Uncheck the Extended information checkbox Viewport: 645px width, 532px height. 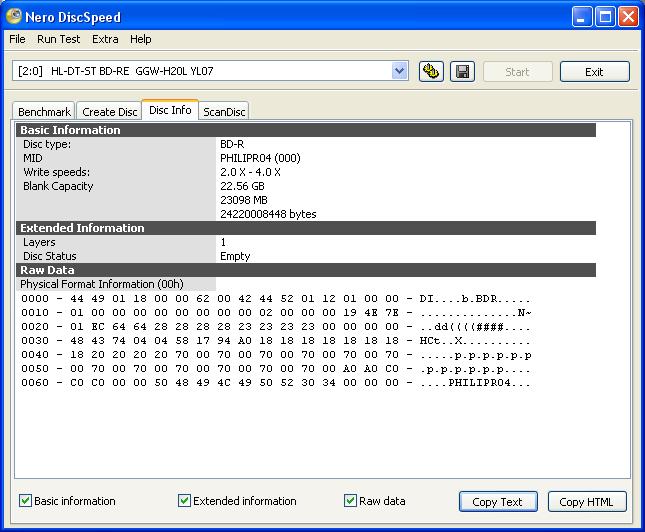point(184,501)
